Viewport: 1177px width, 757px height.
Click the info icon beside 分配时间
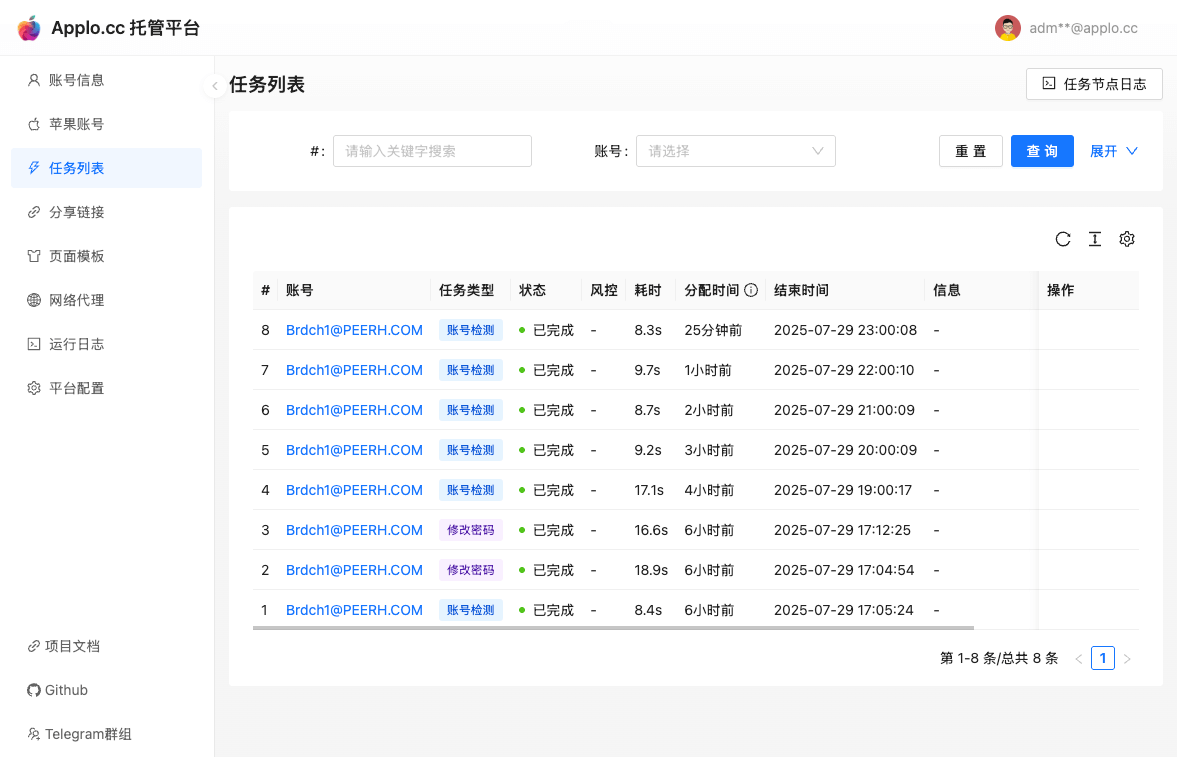751,290
